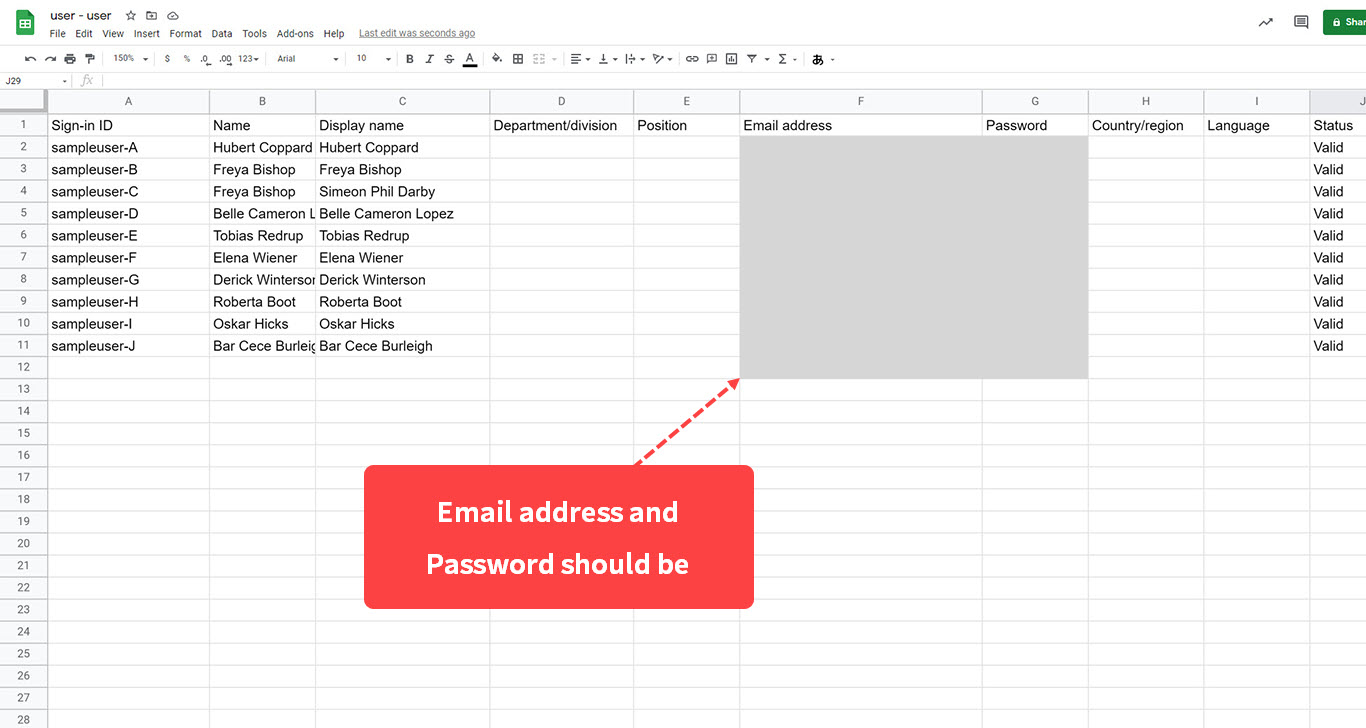Open comment history speech bubble icon
The image size is (1366, 728).
1301,22
